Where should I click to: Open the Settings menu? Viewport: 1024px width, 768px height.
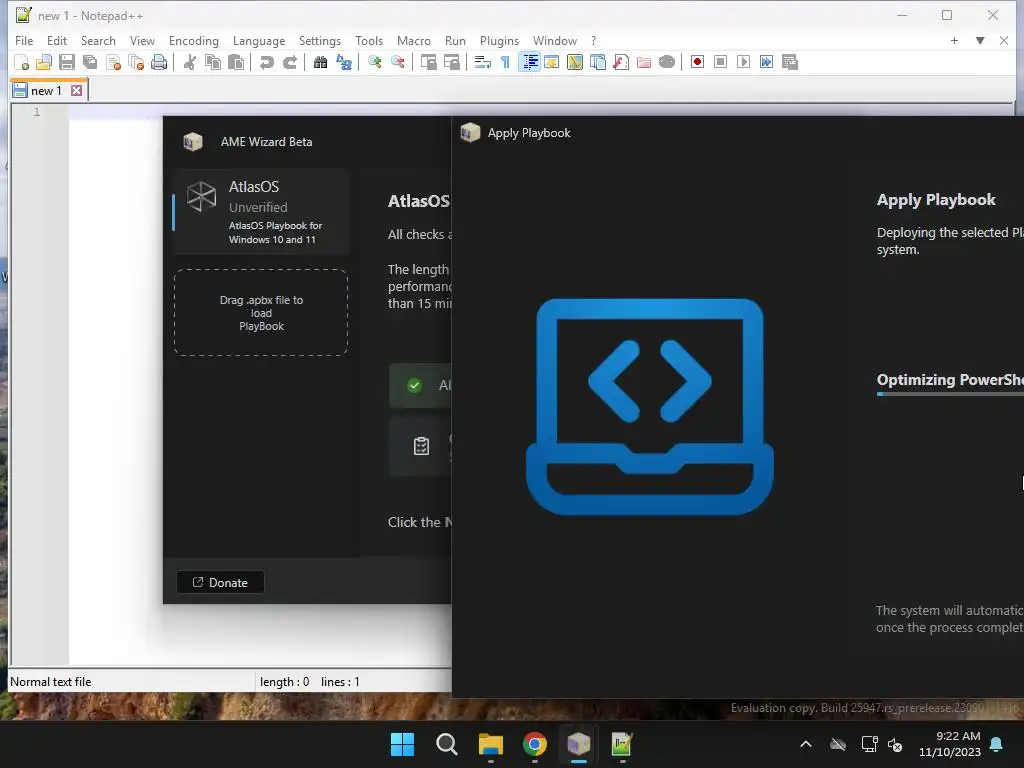coord(319,40)
